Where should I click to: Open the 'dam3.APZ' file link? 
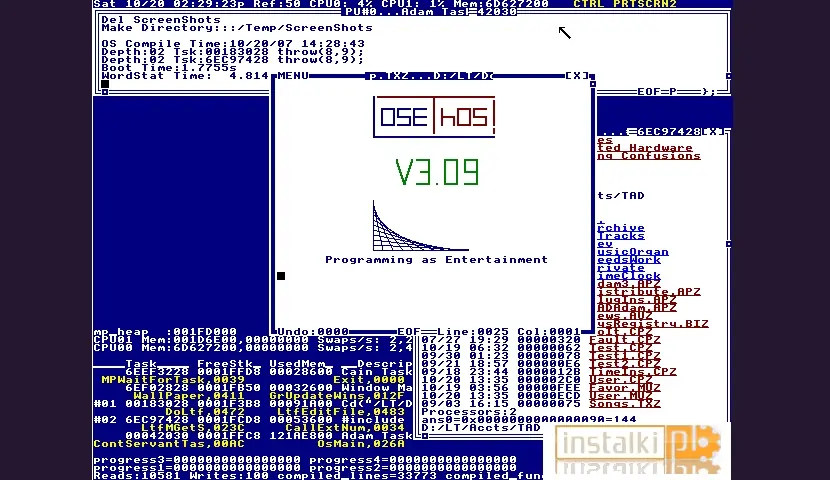[629, 284]
